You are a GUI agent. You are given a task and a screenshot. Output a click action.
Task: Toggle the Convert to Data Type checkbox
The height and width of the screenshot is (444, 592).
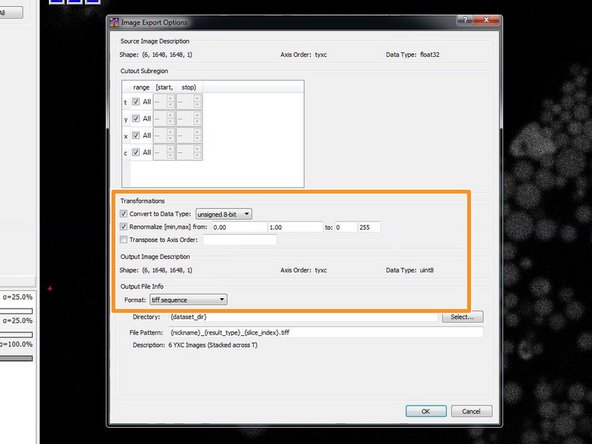pyautogui.click(x=123, y=214)
